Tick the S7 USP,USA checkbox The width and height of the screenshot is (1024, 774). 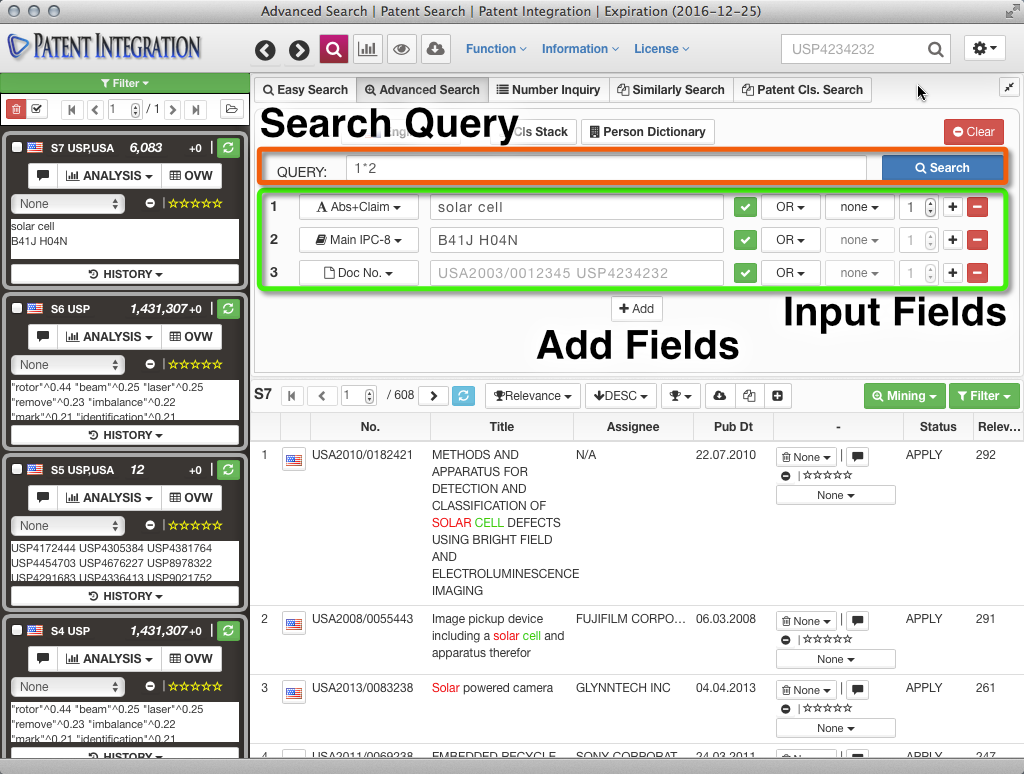point(17,147)
